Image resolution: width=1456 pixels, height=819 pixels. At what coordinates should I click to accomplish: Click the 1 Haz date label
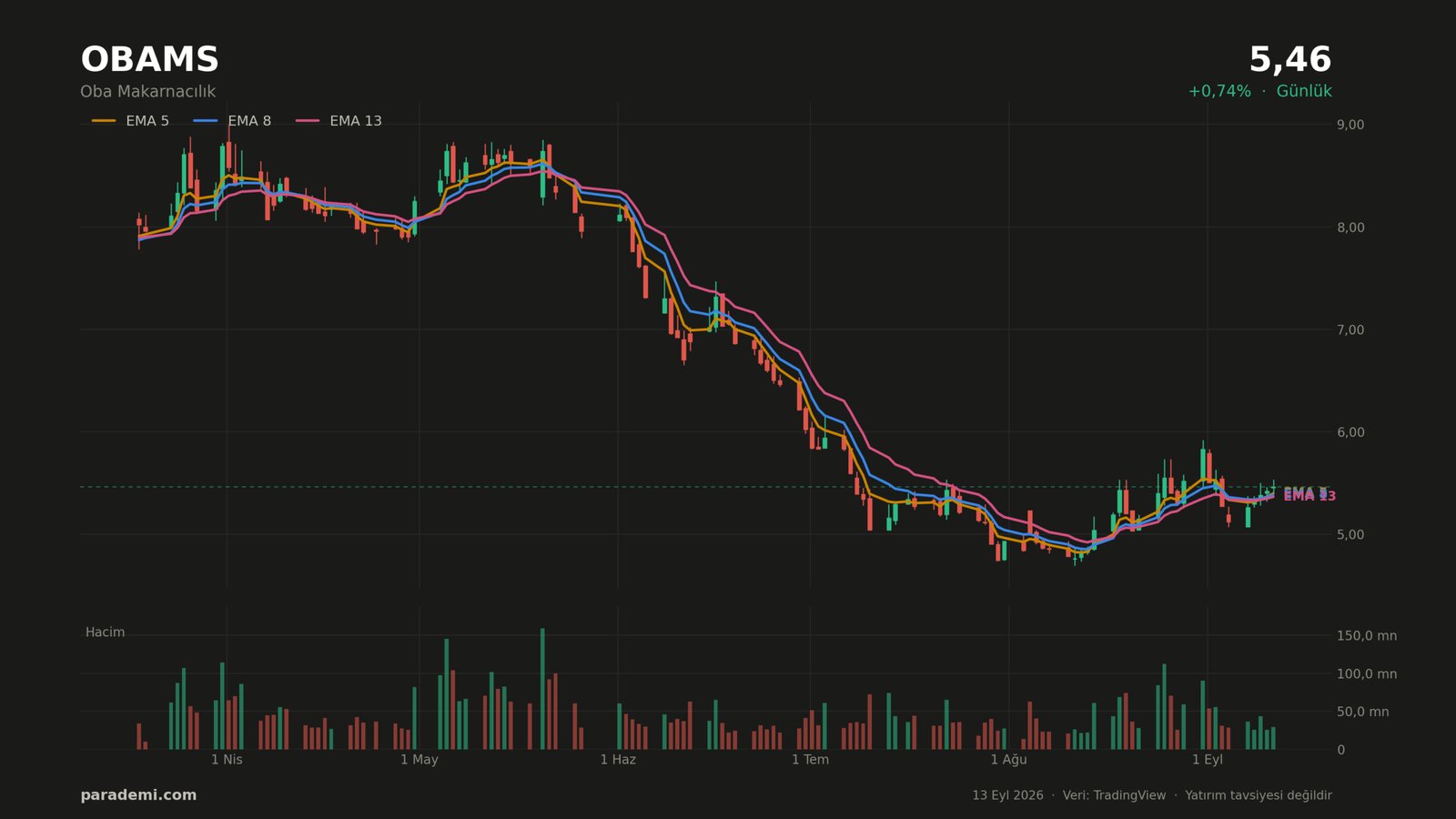coord(618,760)
